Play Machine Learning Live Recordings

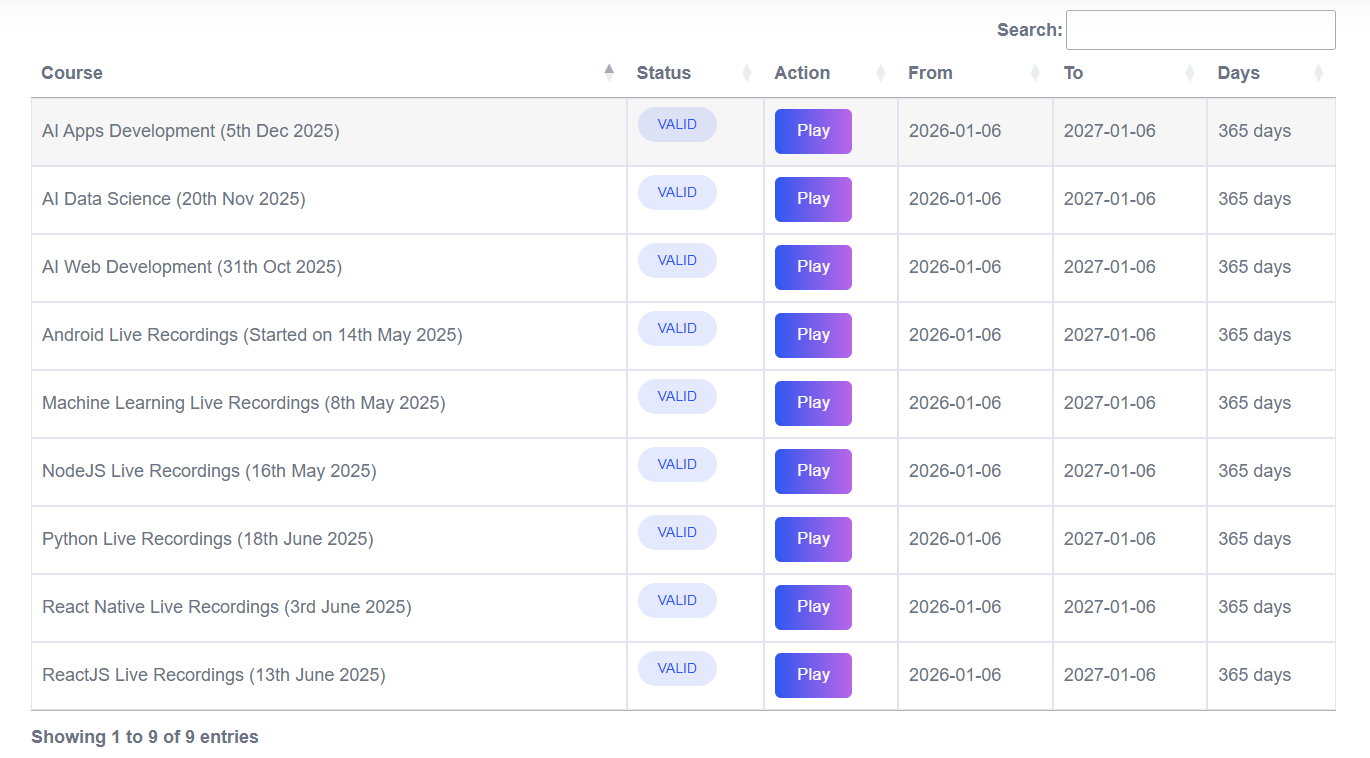click(813, 403)
